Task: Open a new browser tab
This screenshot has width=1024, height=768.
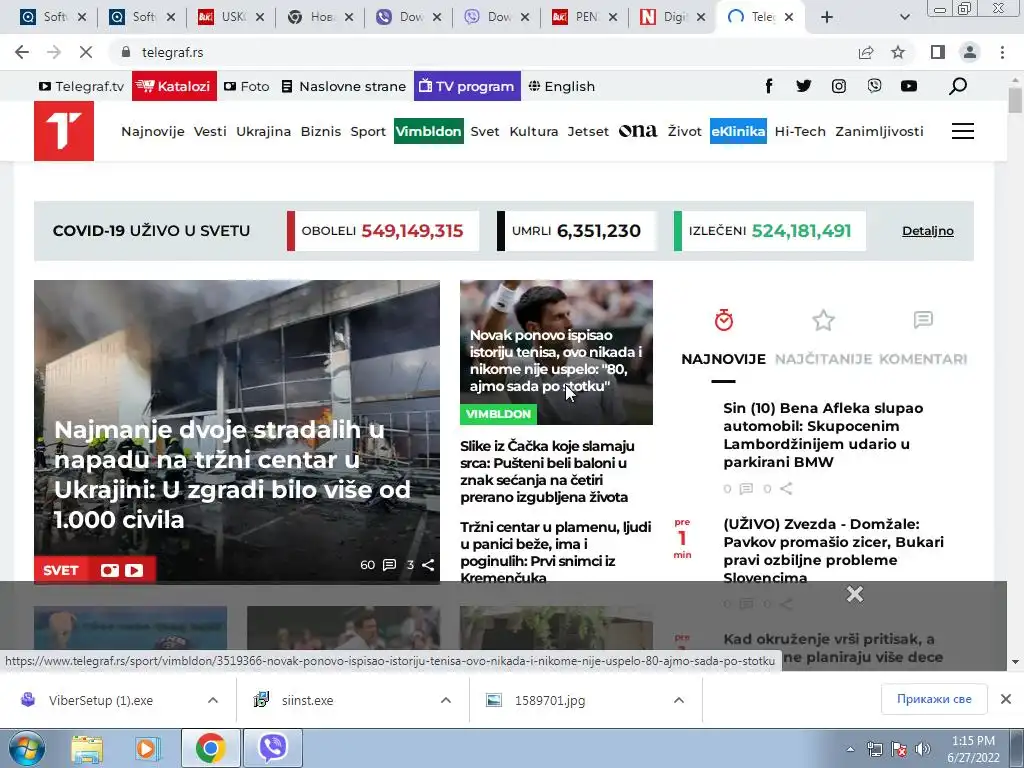Action: click(827, 17)
